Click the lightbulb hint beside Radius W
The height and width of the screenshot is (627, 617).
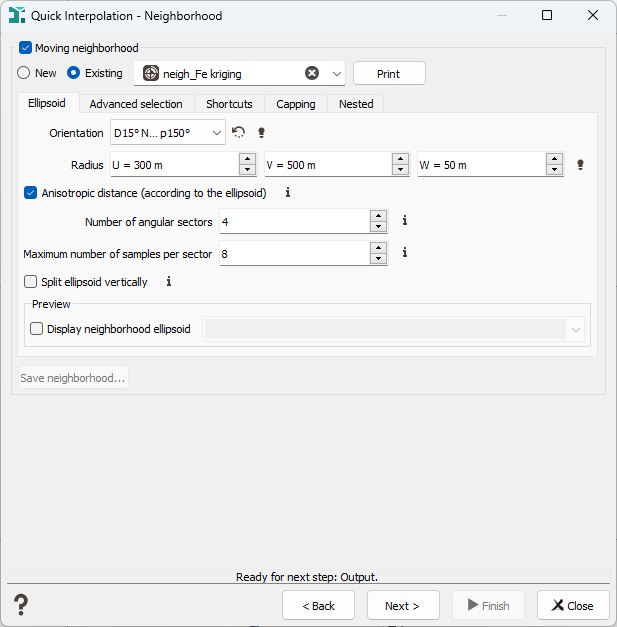point(580,165)
